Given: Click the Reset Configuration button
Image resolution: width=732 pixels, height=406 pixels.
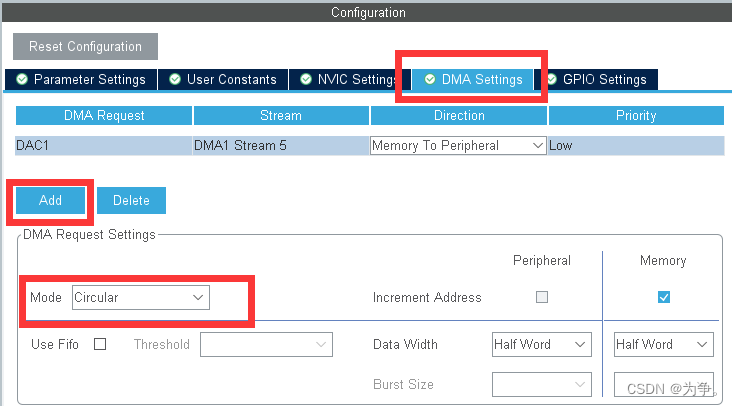Looking at the screenshot, I should pyautogui.click(x=85, y=46).
